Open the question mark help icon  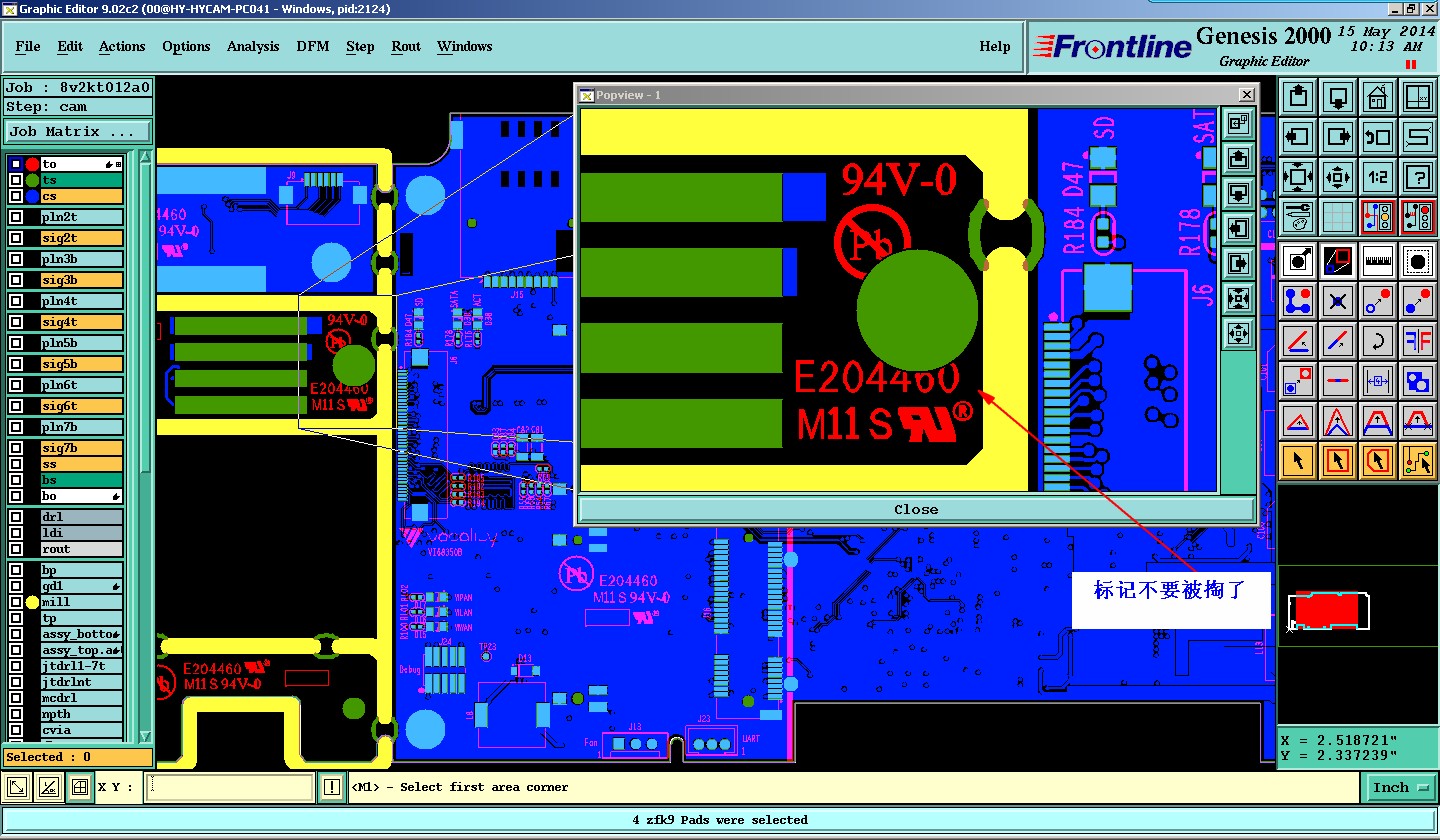[1418, 177]
